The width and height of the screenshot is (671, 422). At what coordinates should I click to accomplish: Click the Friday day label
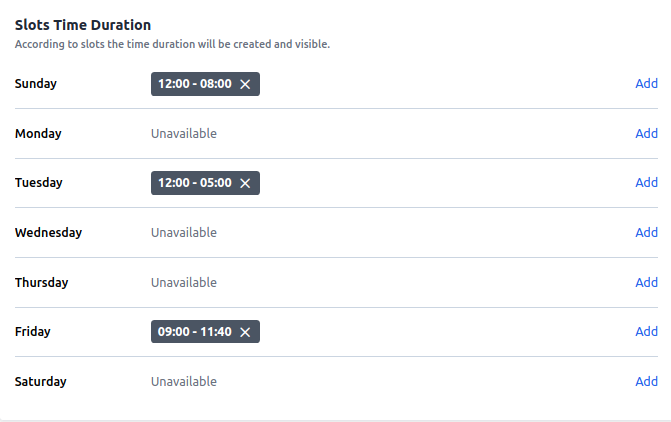tap(33, 332)
